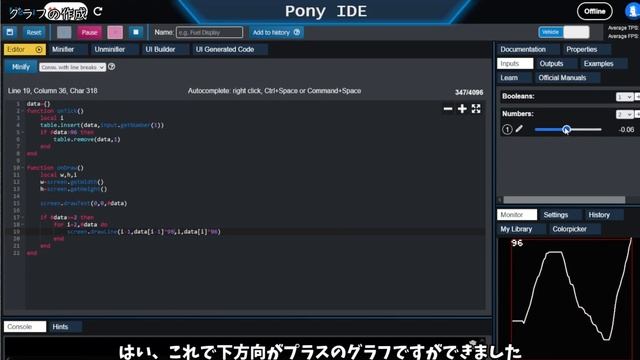Select the Monitor tab

517,215
